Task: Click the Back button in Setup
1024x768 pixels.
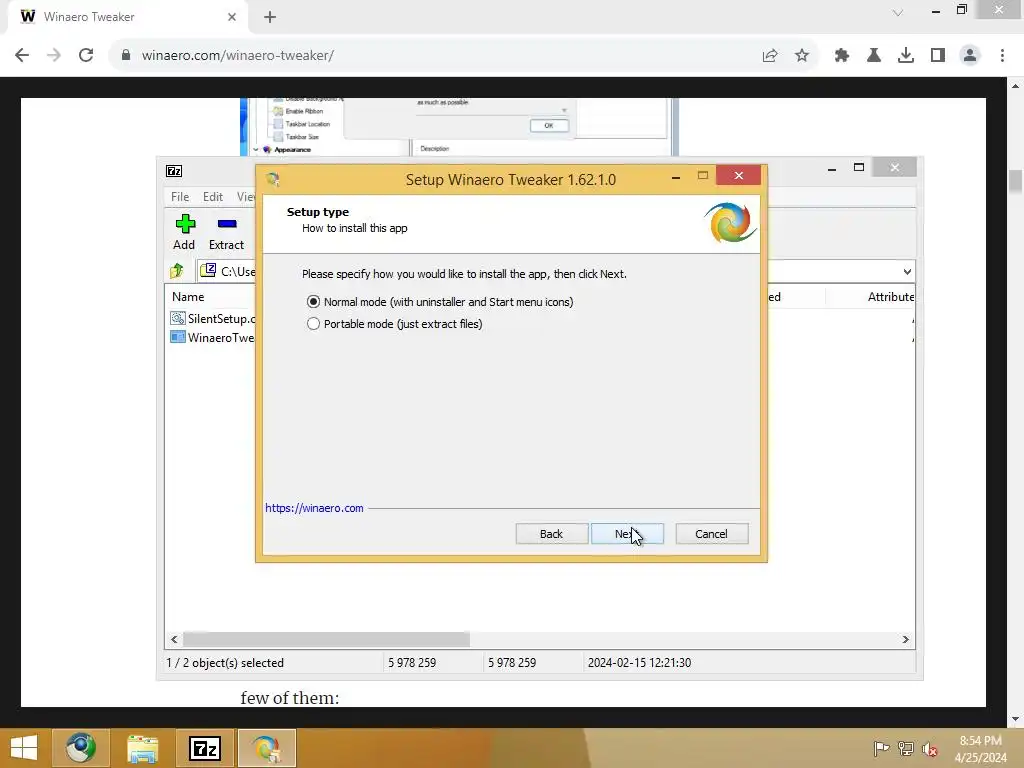Action: click(551, 534)
